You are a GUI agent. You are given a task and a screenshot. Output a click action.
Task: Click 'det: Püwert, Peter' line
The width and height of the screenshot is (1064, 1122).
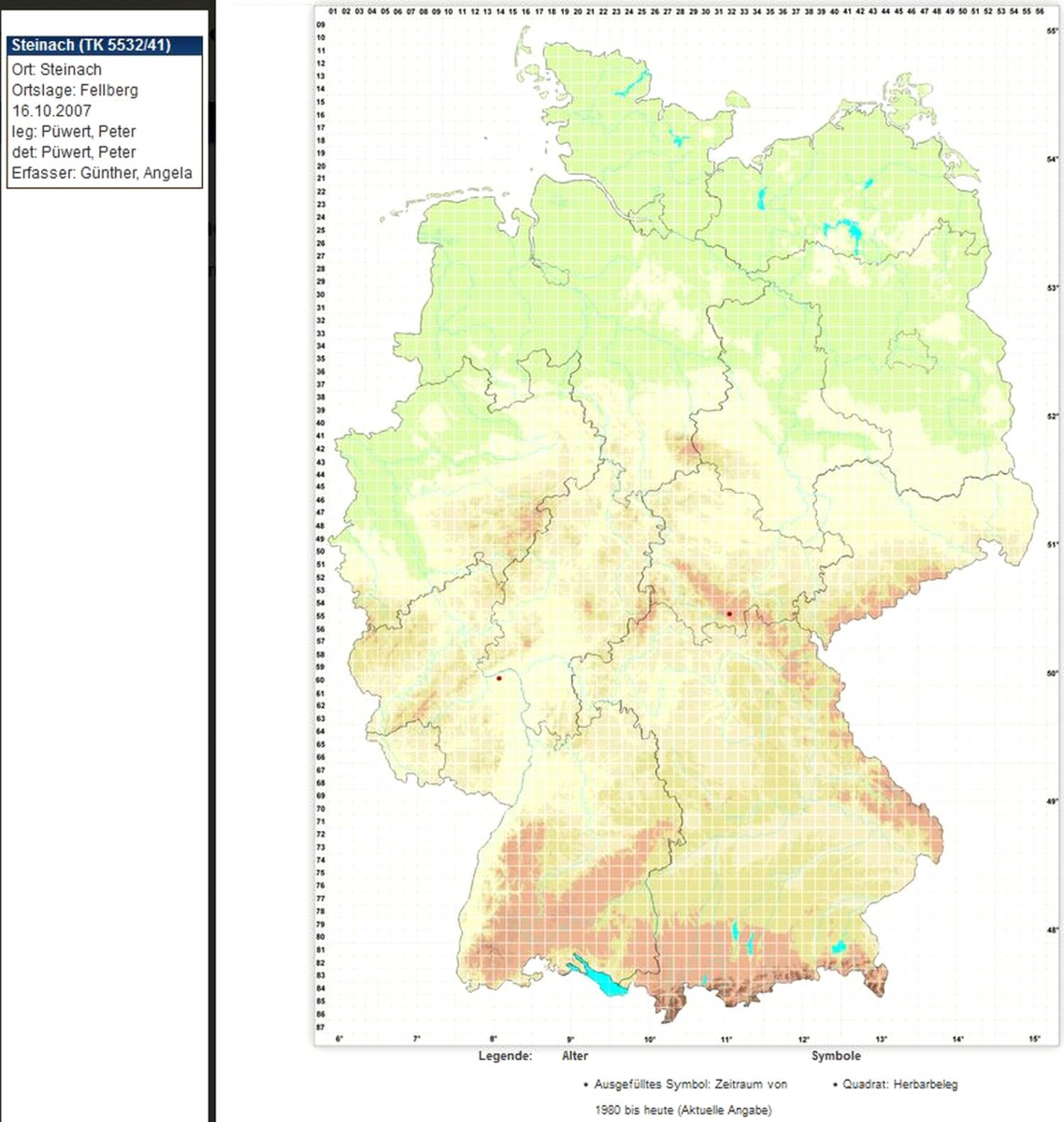pos(74,151)
